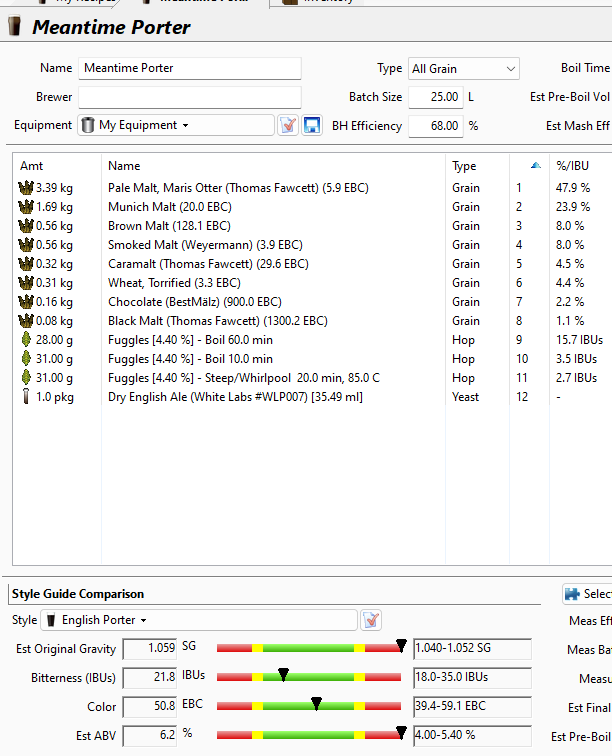Click the 1.040-1.052 SG range box

pyautogui.click(x=473, y=648)
